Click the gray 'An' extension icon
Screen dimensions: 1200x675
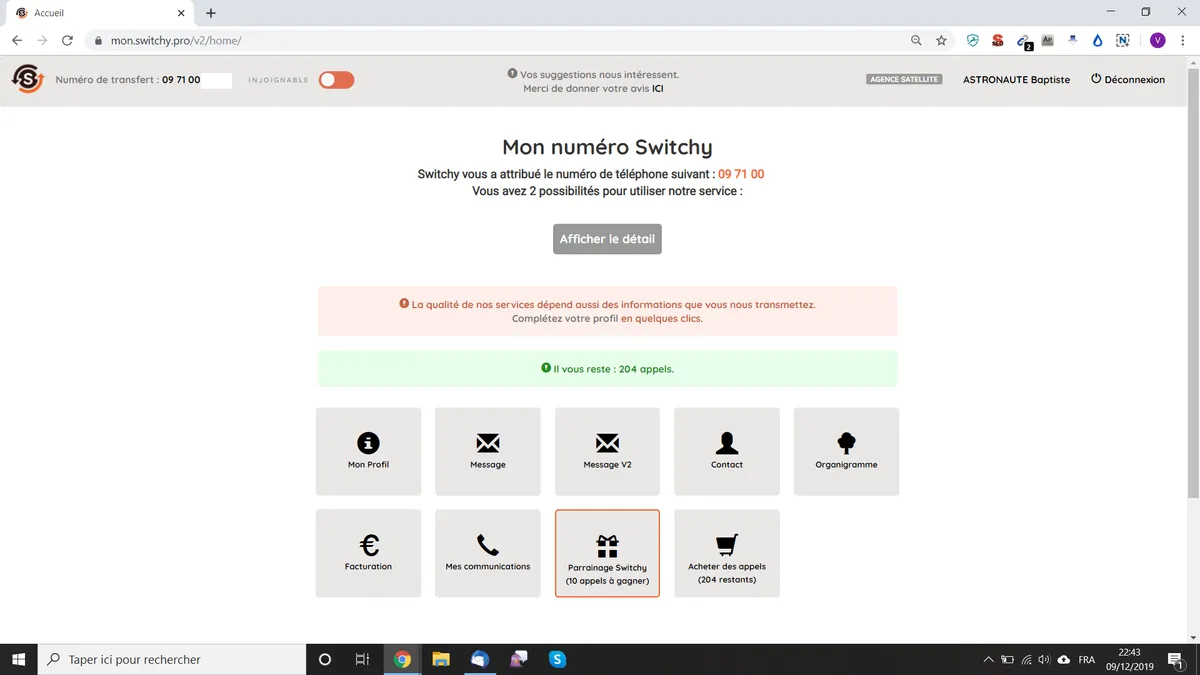coord(1047,41)
